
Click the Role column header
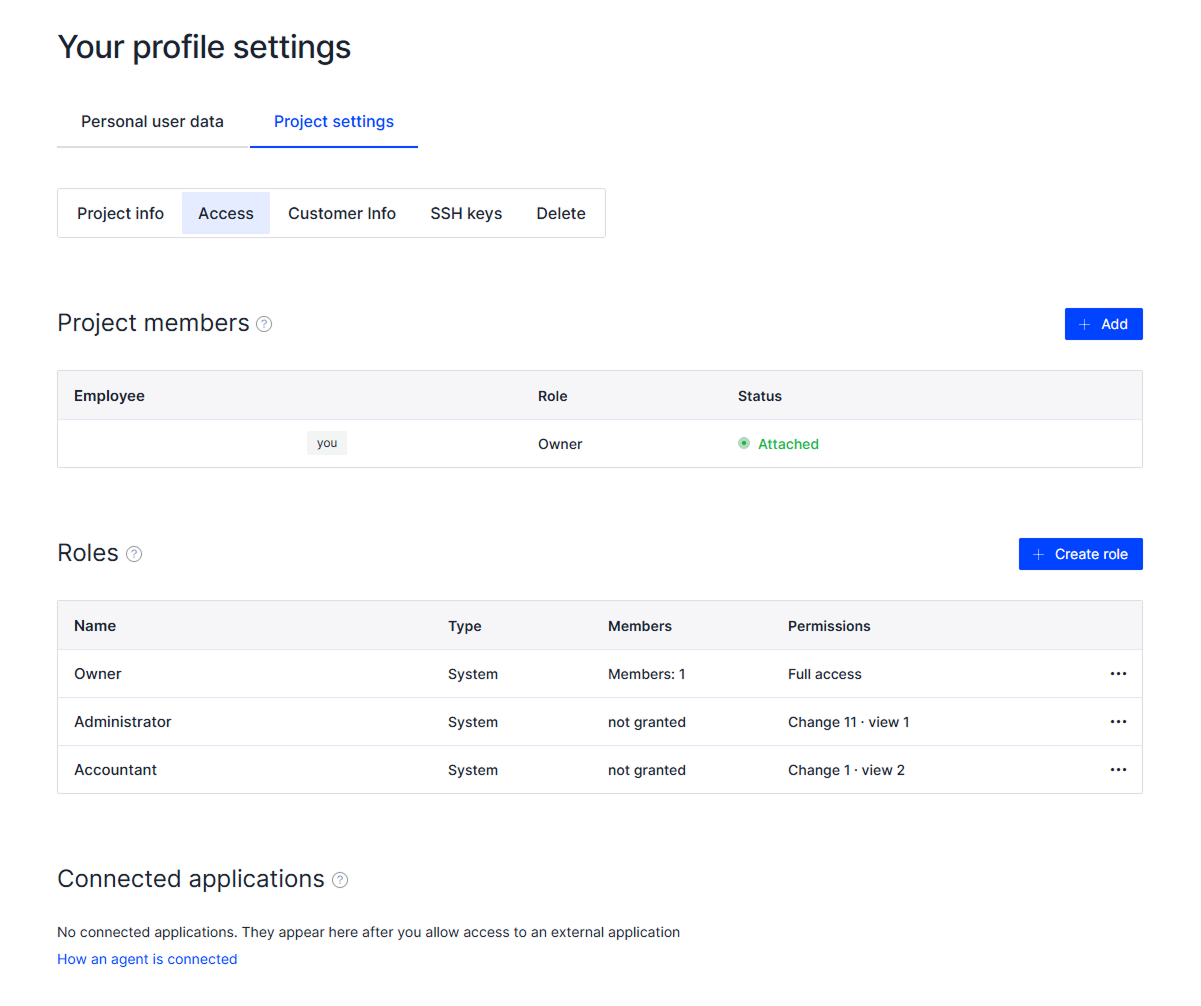(x=552, y=396)
